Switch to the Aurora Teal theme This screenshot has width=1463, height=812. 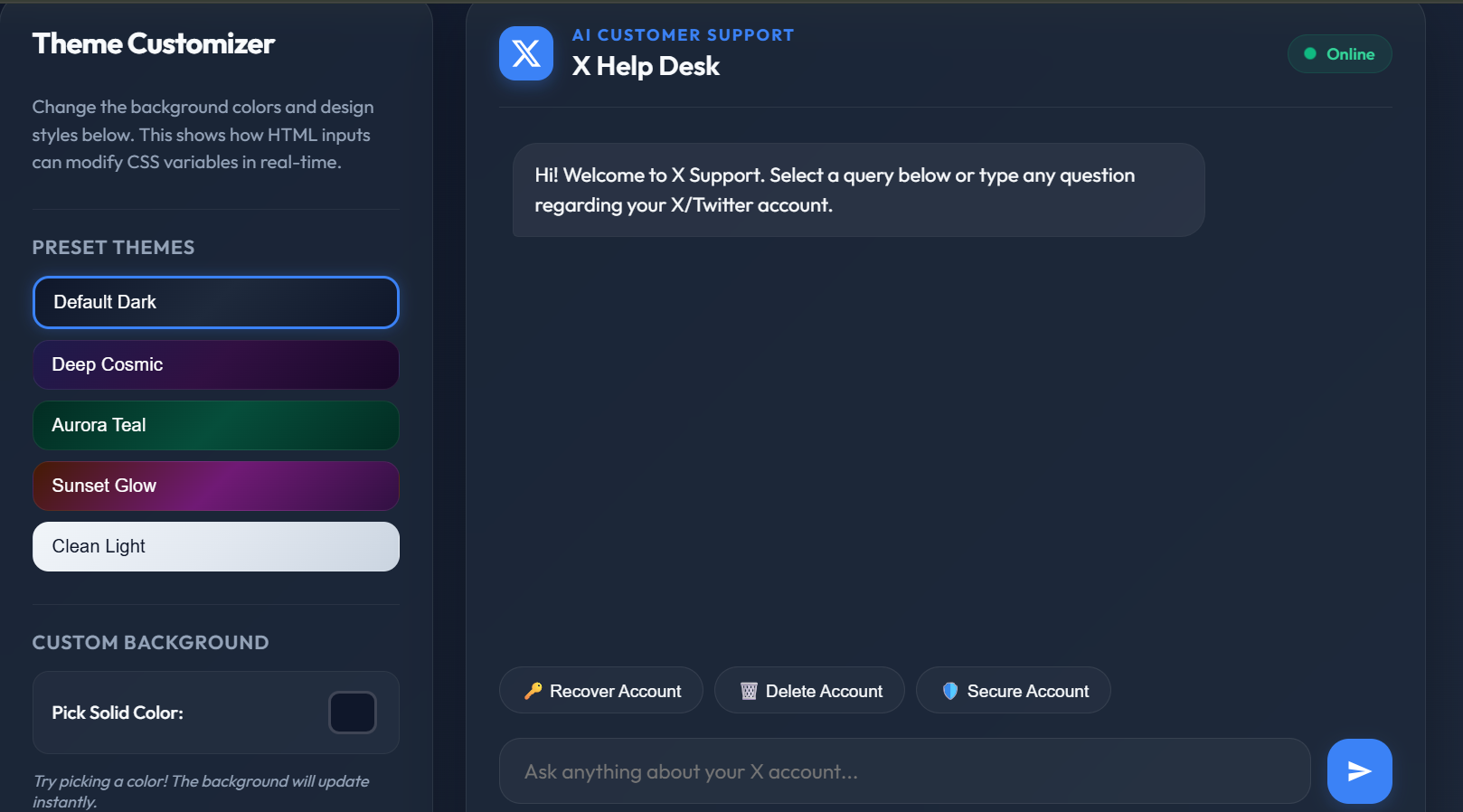coord(216,425)
